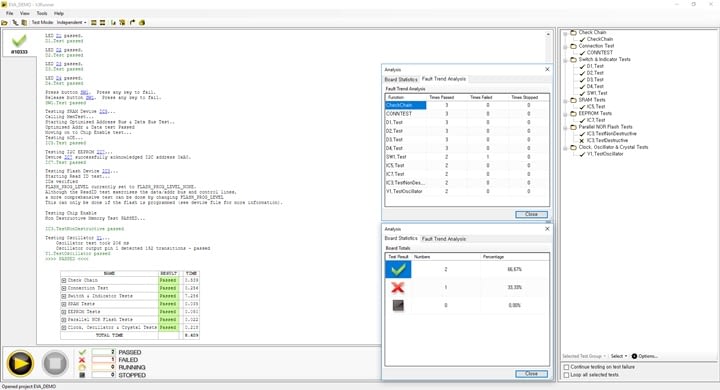Expand Check Chain row in results summary table
720x390 pixels.
(x=64, y=280)
